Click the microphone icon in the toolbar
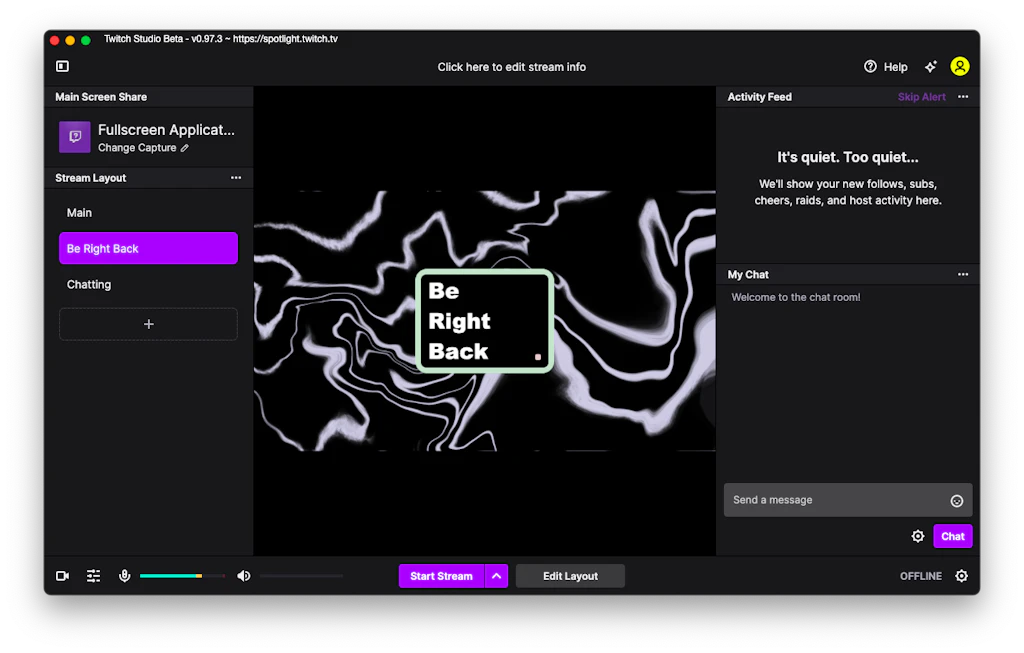Screen dimensions: 1024x653 (x=124, y=576)
